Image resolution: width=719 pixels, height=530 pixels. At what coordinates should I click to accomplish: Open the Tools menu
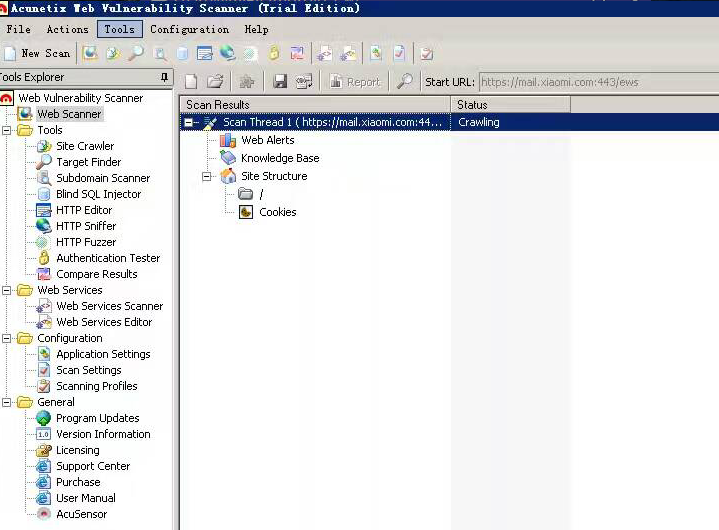(120, 29)
